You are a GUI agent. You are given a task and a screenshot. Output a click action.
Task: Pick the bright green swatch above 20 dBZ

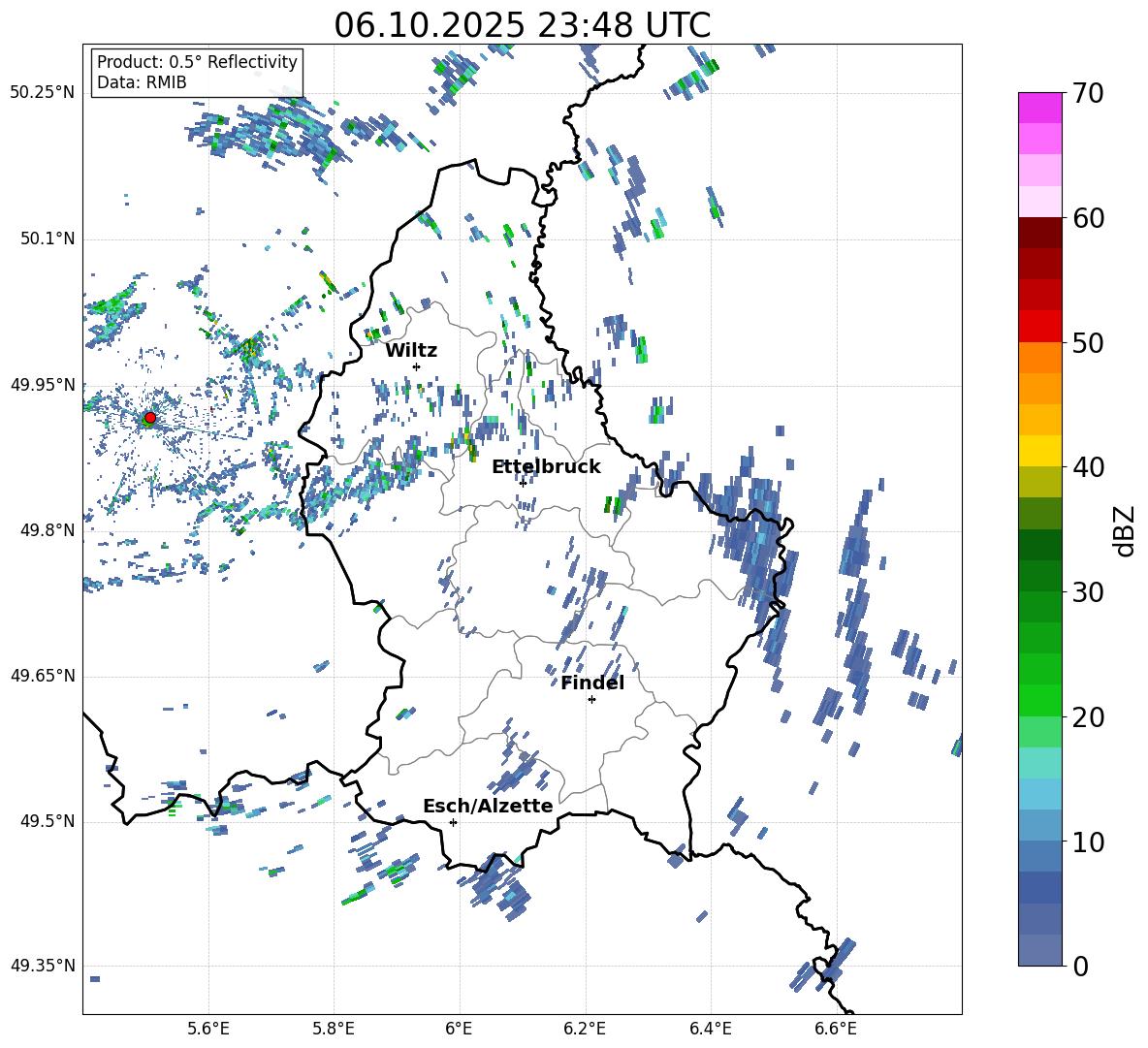click(1040, 700)
